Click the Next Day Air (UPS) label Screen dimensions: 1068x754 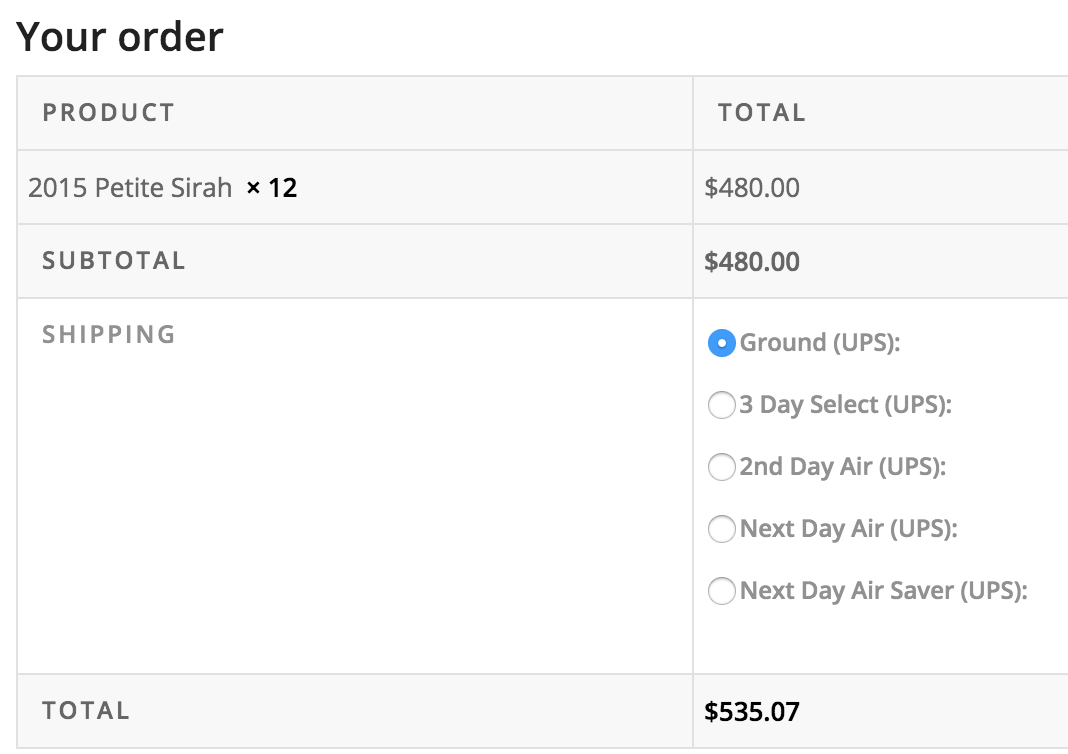click(849, 529)
